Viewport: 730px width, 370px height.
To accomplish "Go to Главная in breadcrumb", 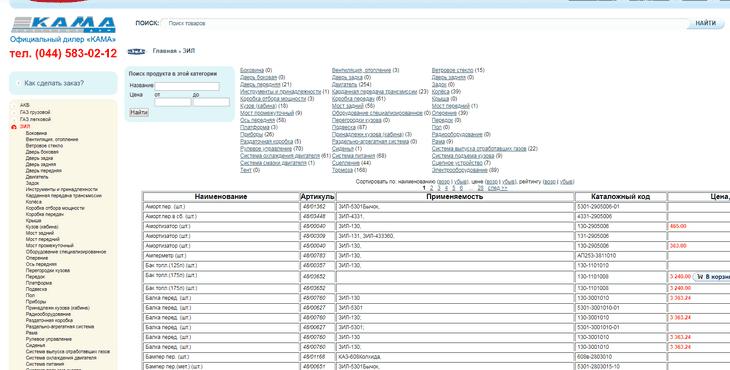I will pos(165,51).
